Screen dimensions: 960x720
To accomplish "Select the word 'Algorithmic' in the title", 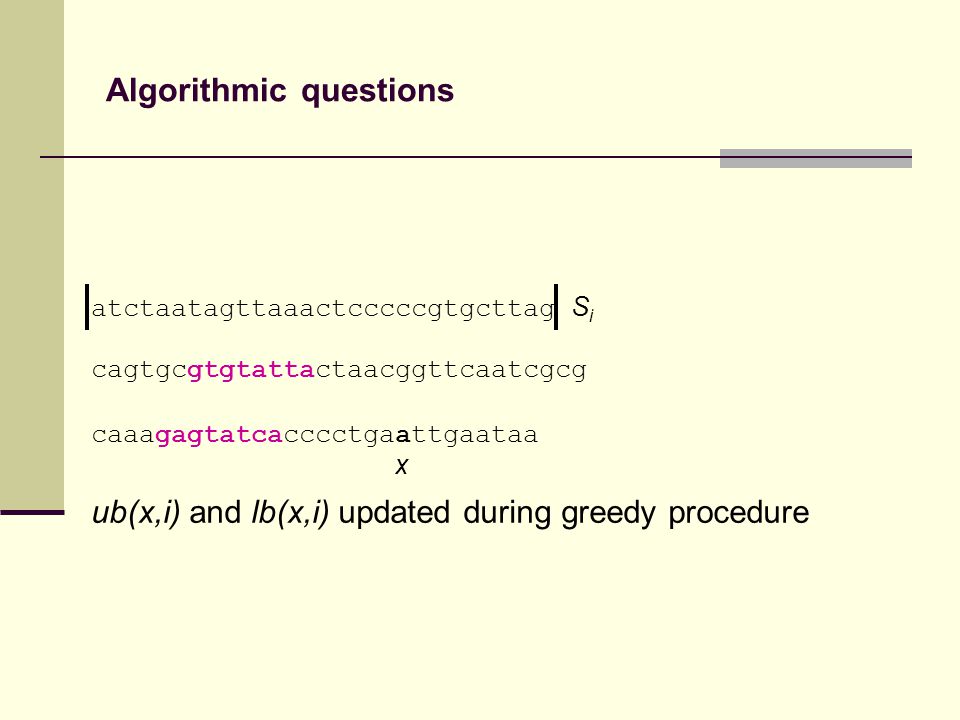I will 196,91.
